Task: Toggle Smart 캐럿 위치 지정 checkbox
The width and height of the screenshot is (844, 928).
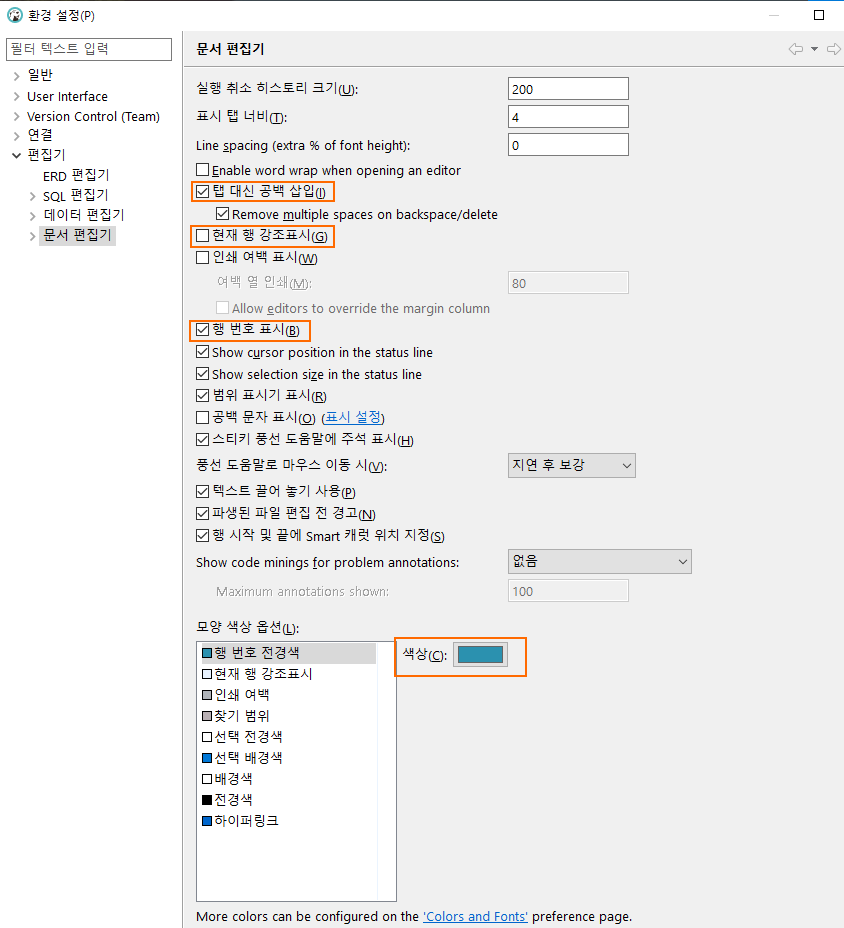Action: [x=202, y=535]
